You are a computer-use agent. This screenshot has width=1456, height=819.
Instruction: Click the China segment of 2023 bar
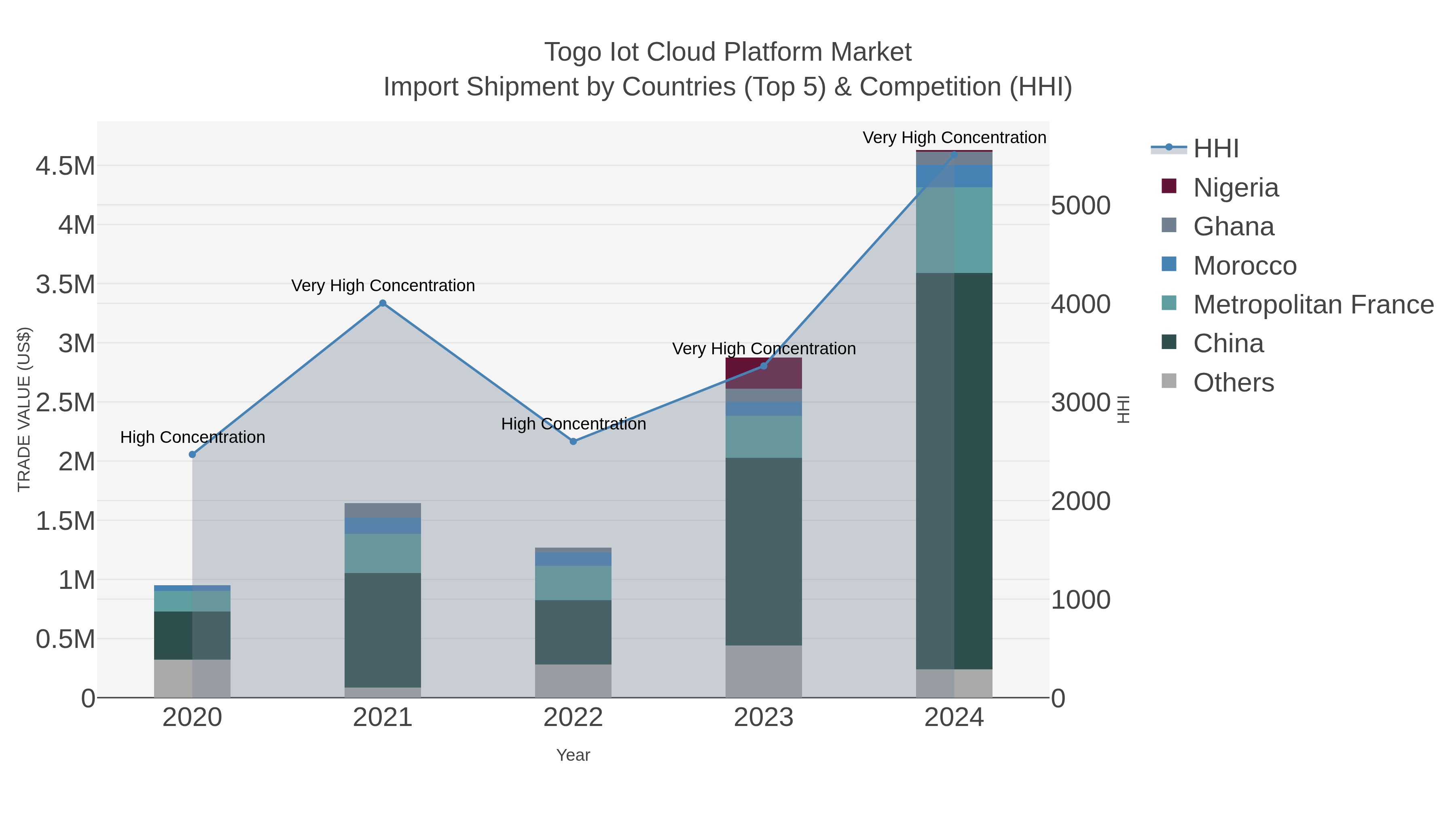pos(764,552)
